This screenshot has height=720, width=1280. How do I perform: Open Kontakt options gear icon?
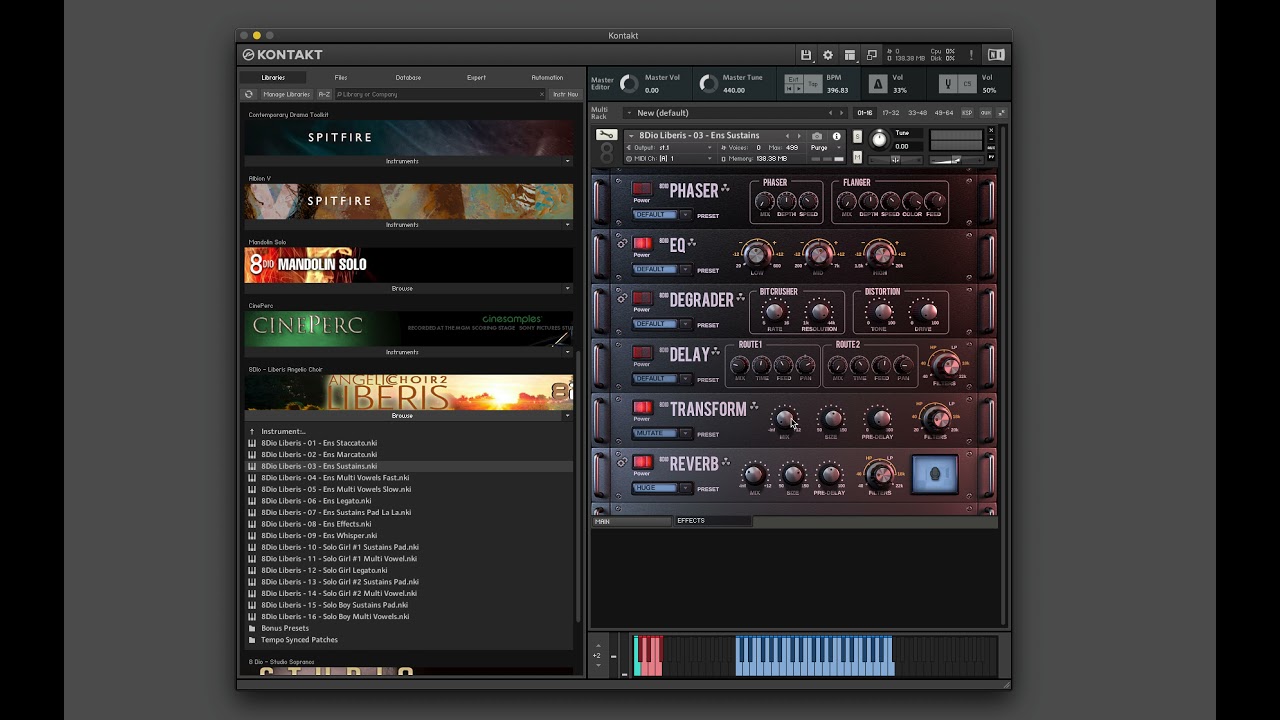[x=828, y=55]
